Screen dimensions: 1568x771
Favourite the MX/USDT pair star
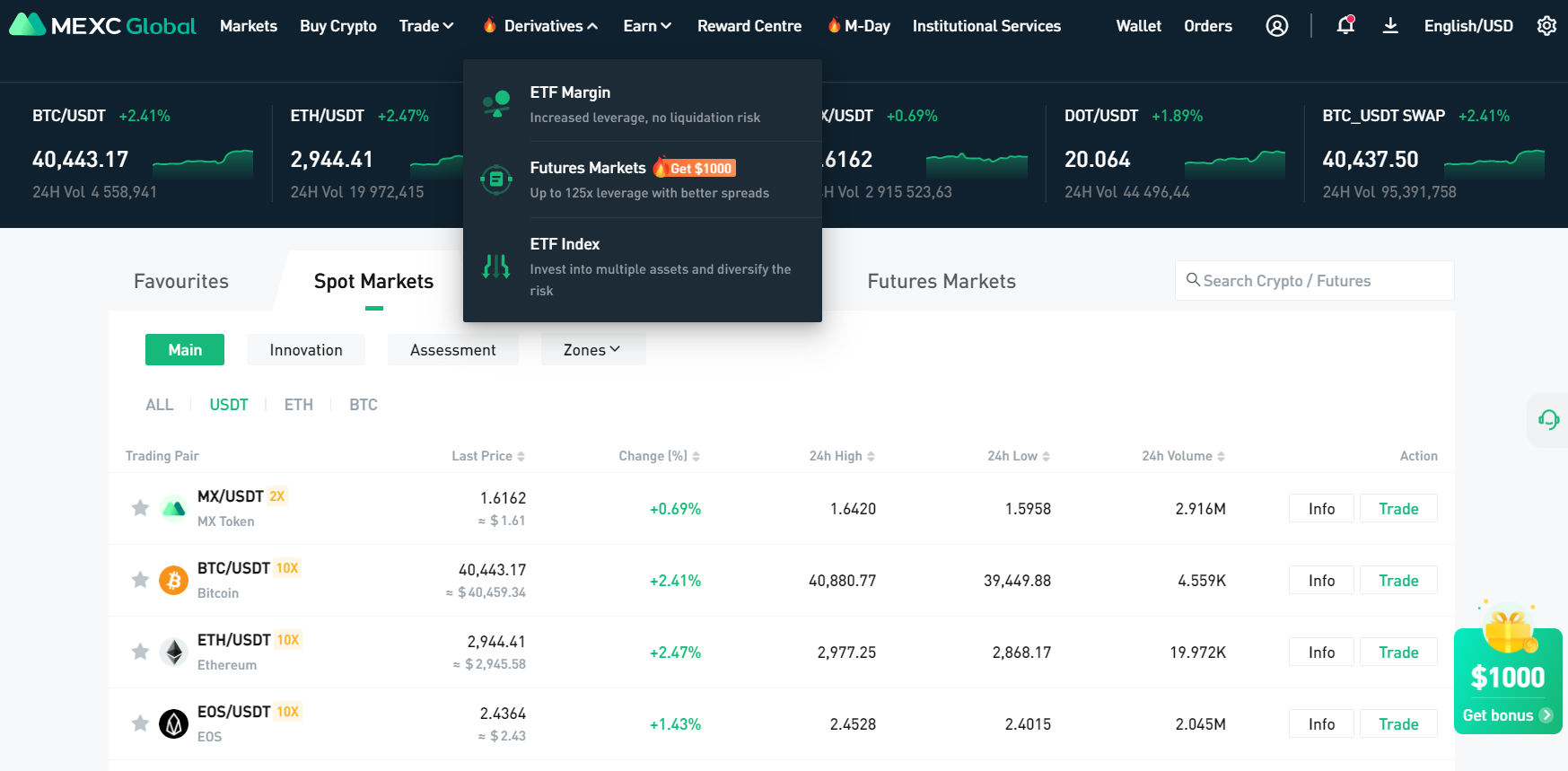click(x=140, y=508)
